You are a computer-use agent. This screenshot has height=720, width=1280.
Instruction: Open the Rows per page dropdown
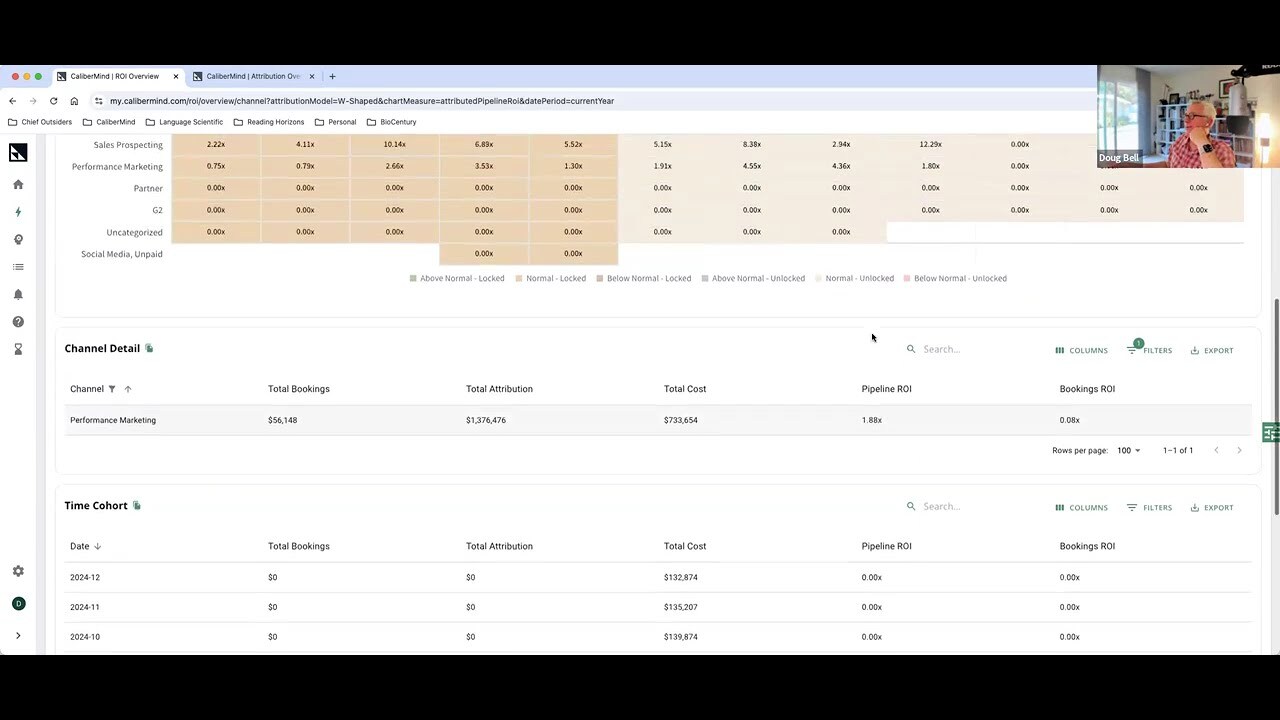click(x=1128, y=450)
